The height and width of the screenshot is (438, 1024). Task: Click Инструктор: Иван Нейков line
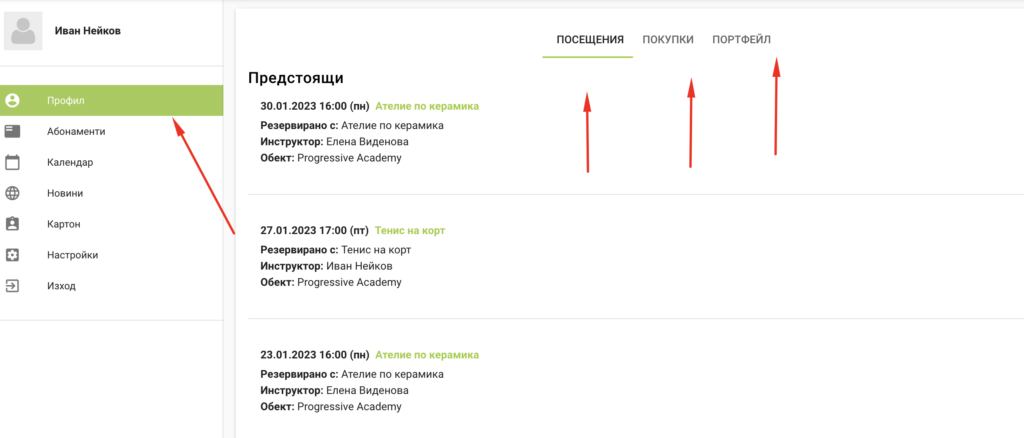pos(327,266)
